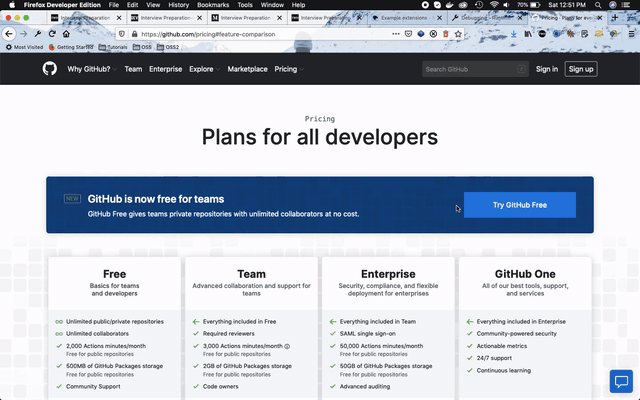Open the page actions three-dots menu
Screen dimensions: 640x400
click(396, 34)
